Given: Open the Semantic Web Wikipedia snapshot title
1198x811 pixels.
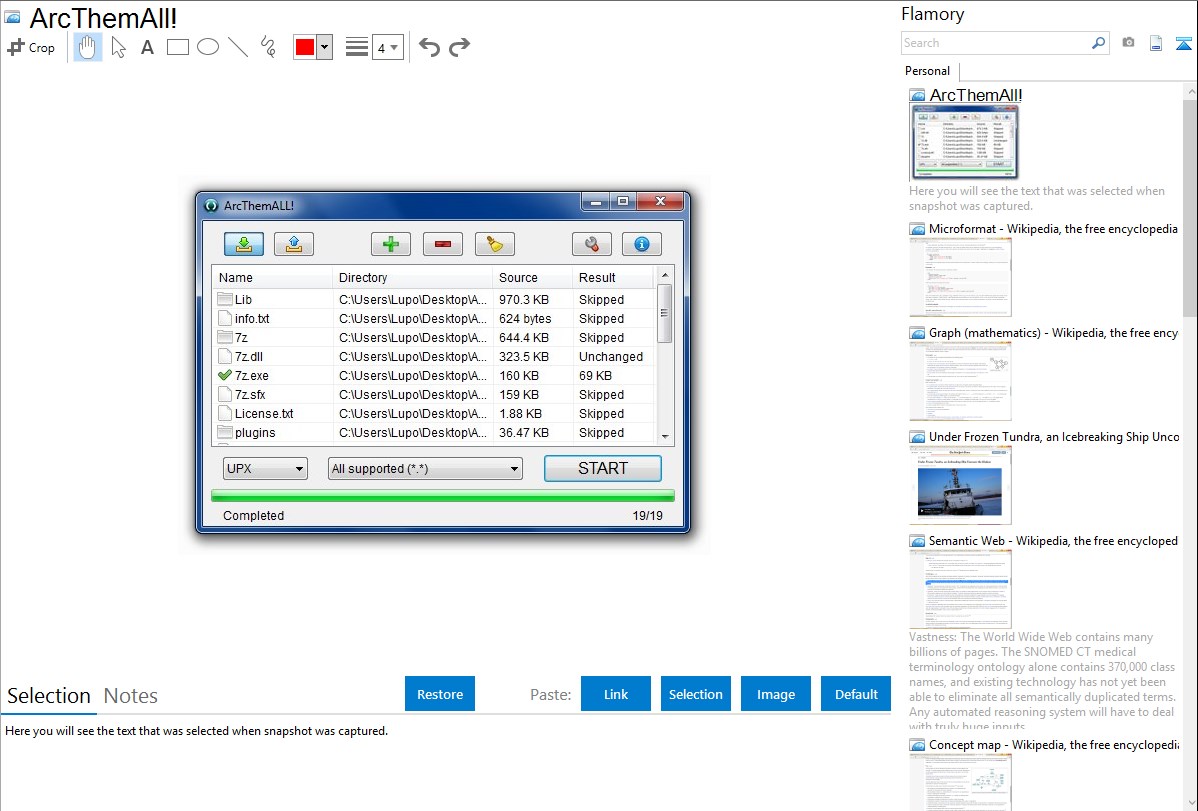Looking at the screenshot, I should click(x=1053, y=540).
